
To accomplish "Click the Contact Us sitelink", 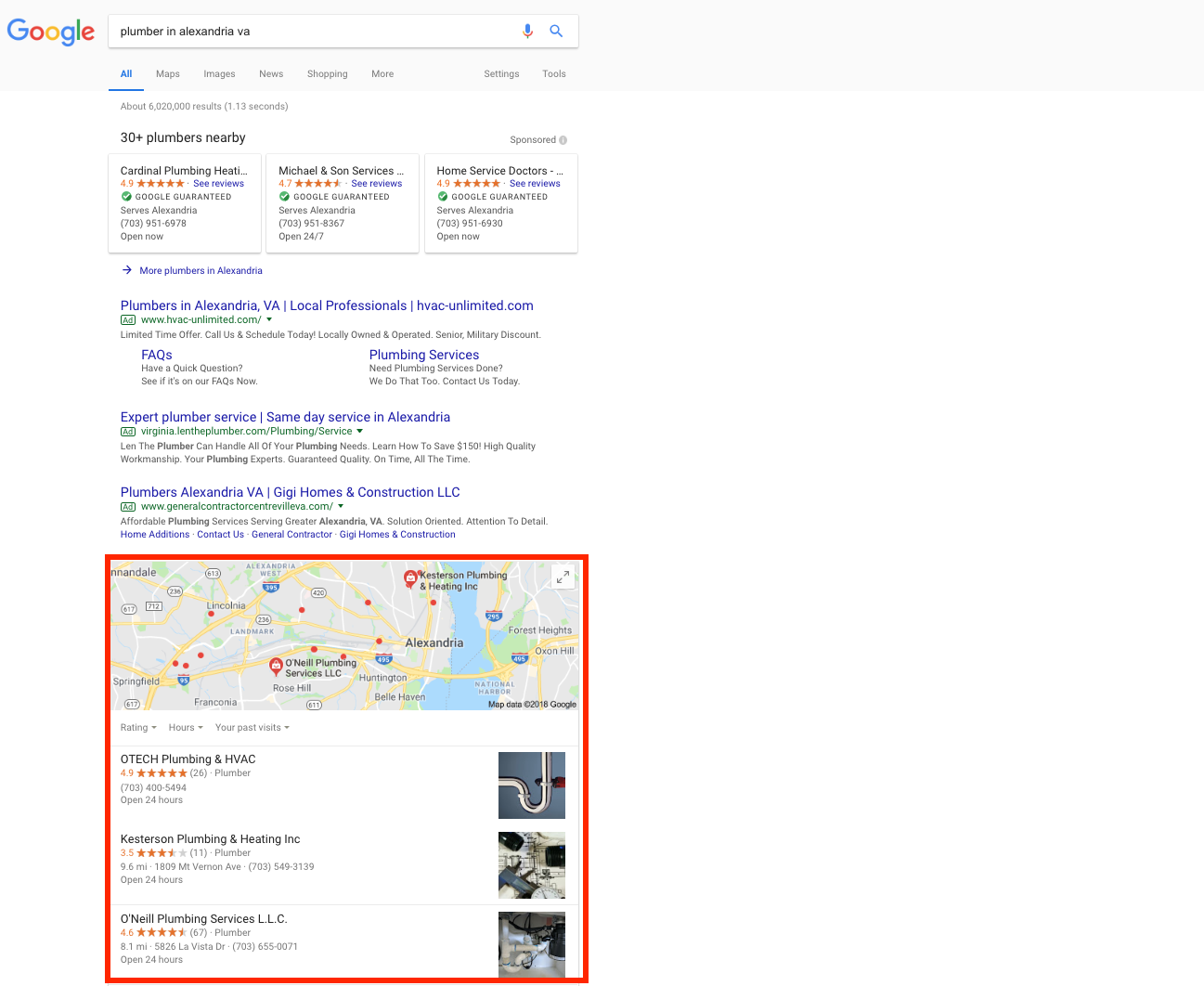I will click(x=221, y=535).
